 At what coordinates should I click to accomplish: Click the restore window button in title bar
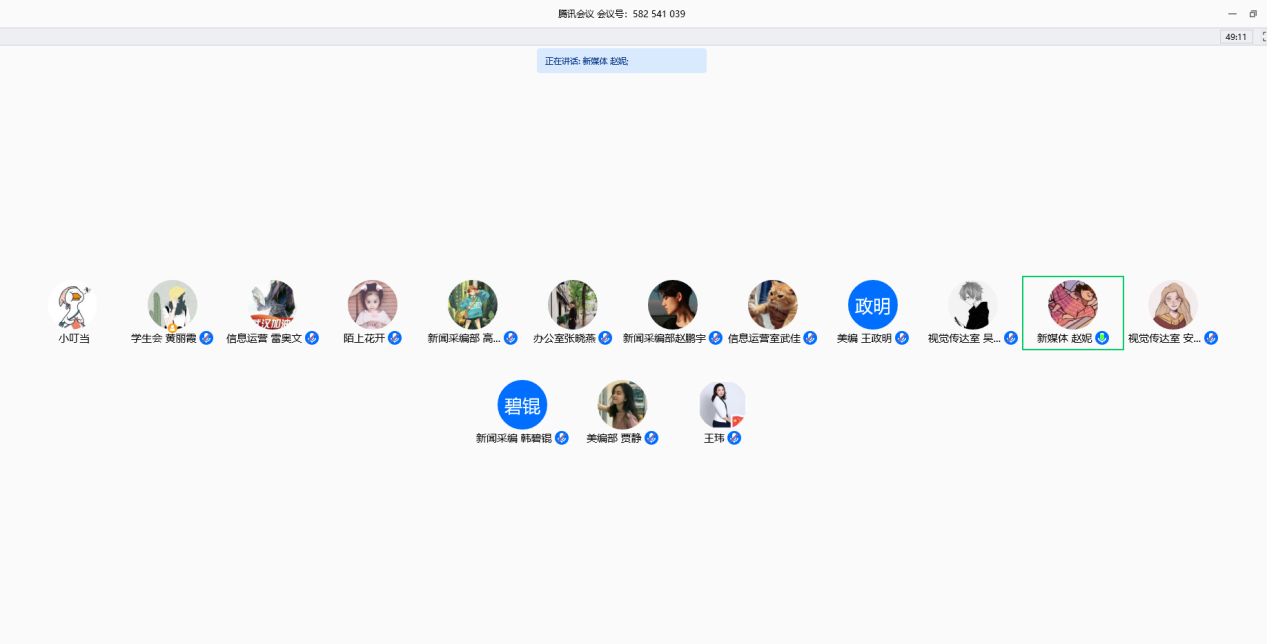tap(1253, 14)
